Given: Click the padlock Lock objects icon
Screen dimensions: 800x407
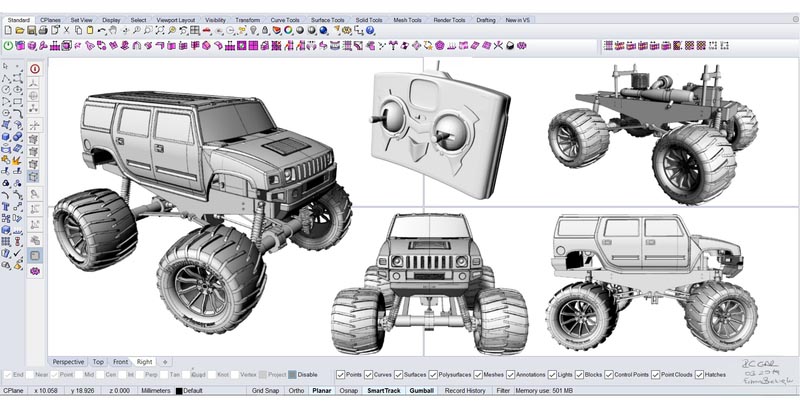Looking at the screenshot, I should tap(265, 31).
